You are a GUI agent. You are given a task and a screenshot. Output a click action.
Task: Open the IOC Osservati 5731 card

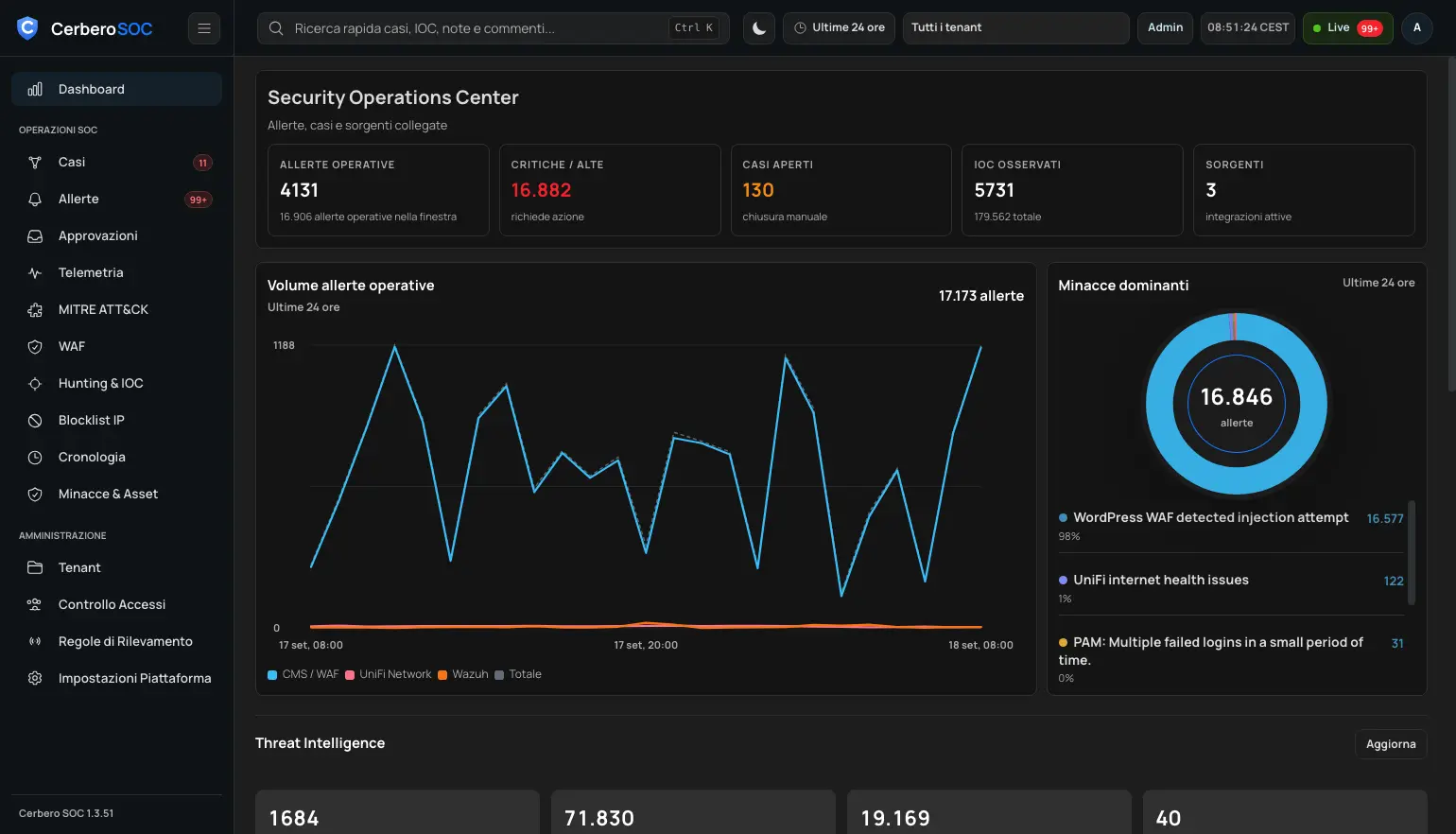click(x=1072, y=190)
